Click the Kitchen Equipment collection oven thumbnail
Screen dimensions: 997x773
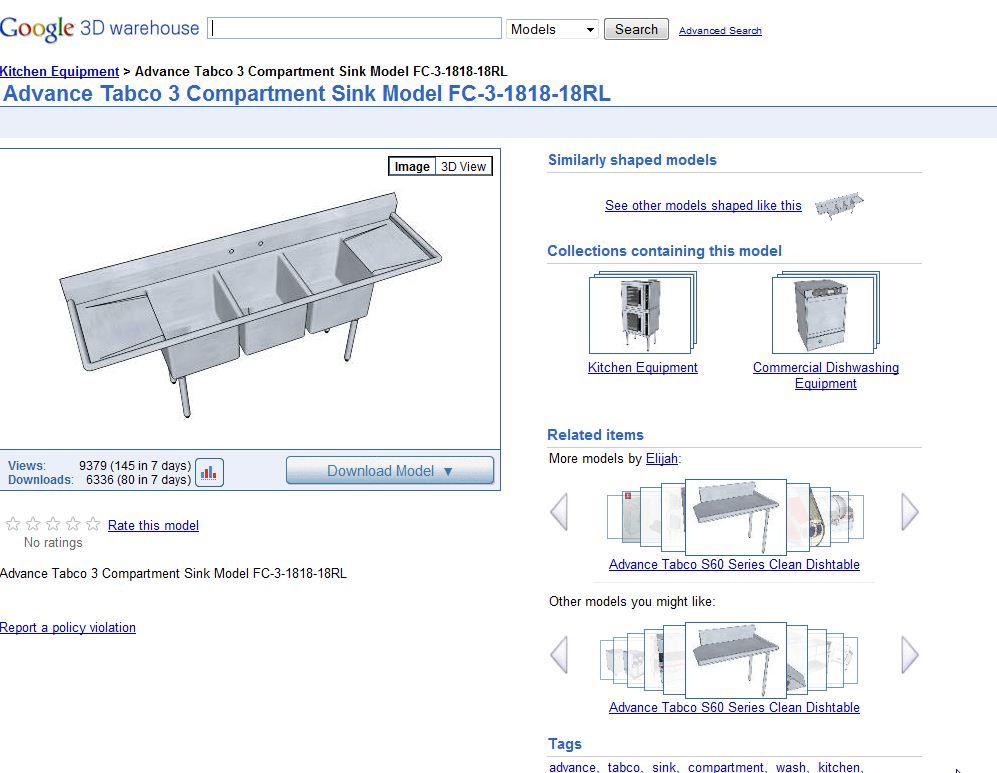tap(640, 314)
